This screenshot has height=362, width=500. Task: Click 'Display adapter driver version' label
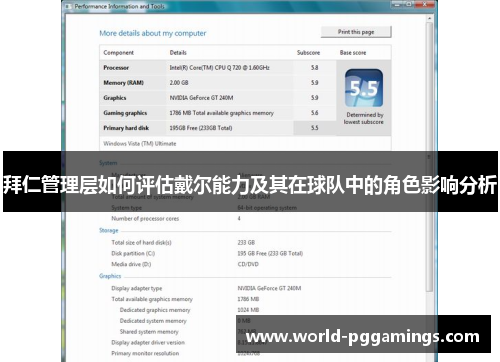[148, 343]
